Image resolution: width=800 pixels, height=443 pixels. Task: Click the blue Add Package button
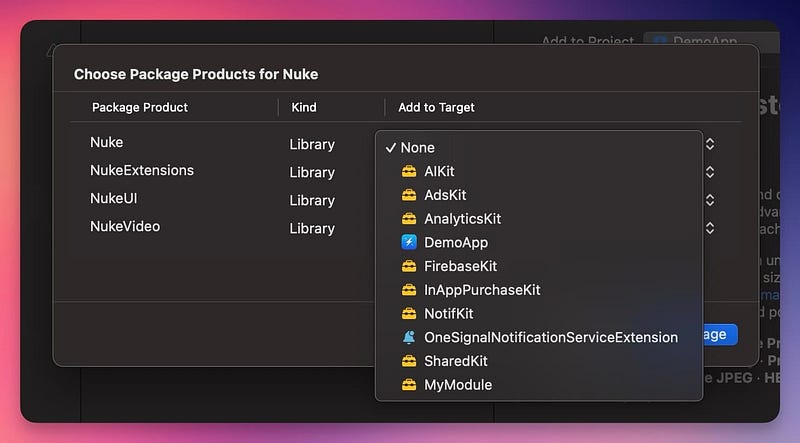[x=720, y=335]
